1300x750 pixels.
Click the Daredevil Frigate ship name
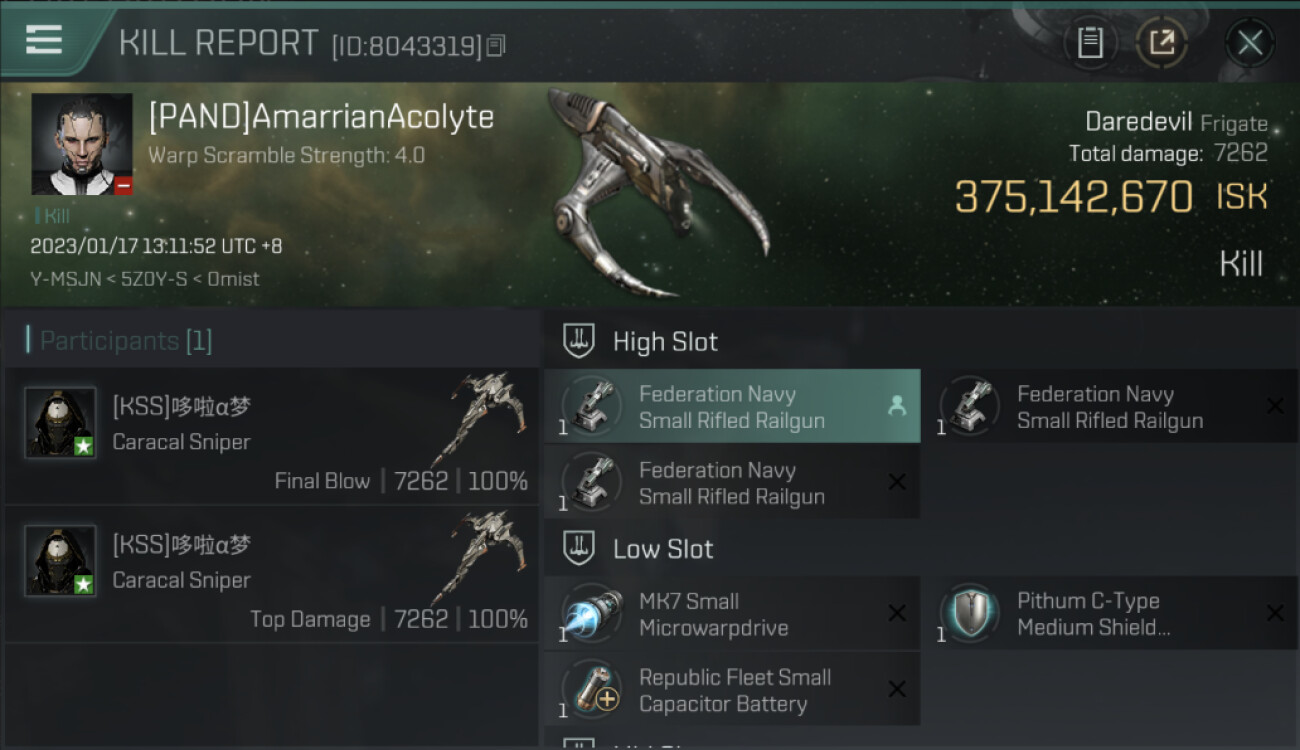1176,123
